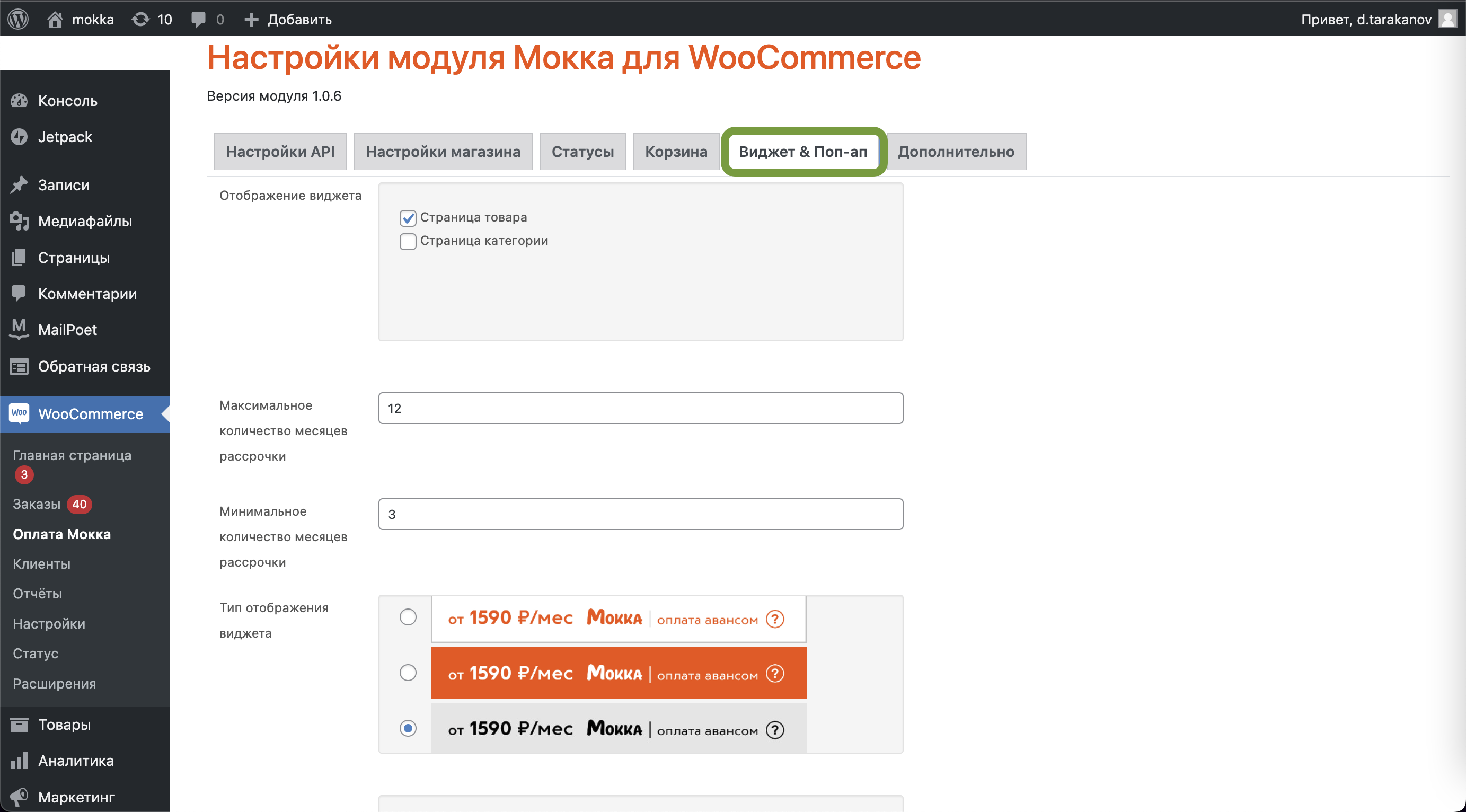Image resolution: width=1466 pixels, height=812 pixels.
Task: Open the Настройки API tab
Action: (x=280, y=152)
